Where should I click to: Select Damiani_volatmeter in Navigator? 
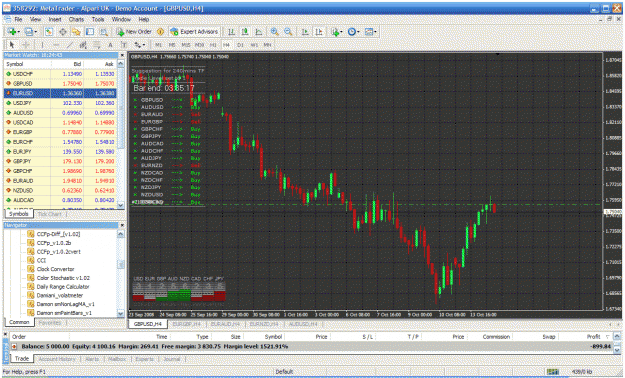coord(60,295)
